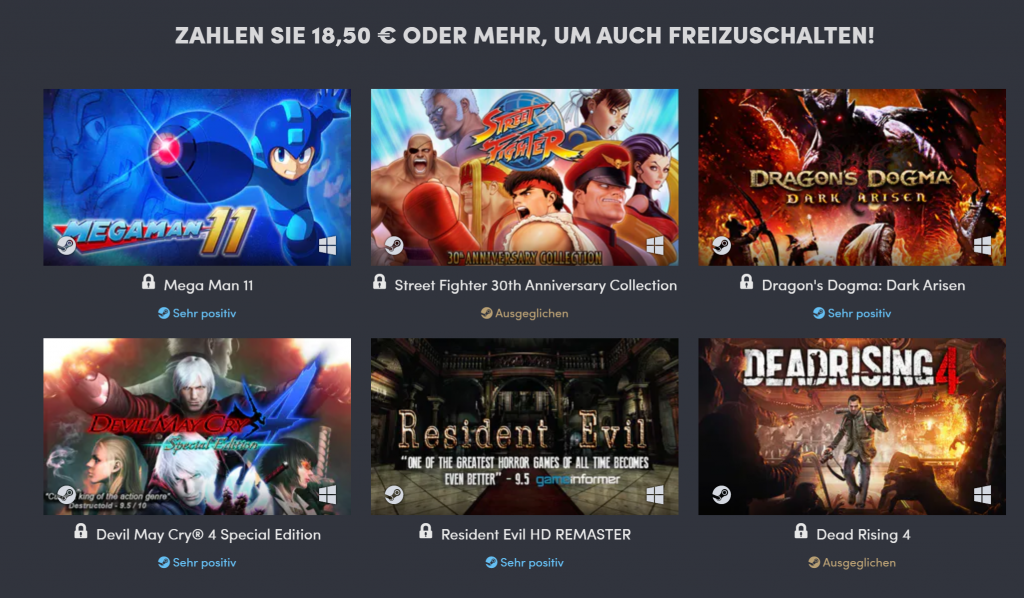
Task: Click the Steam icon on Resident Evil image
Action: [394, 495]
